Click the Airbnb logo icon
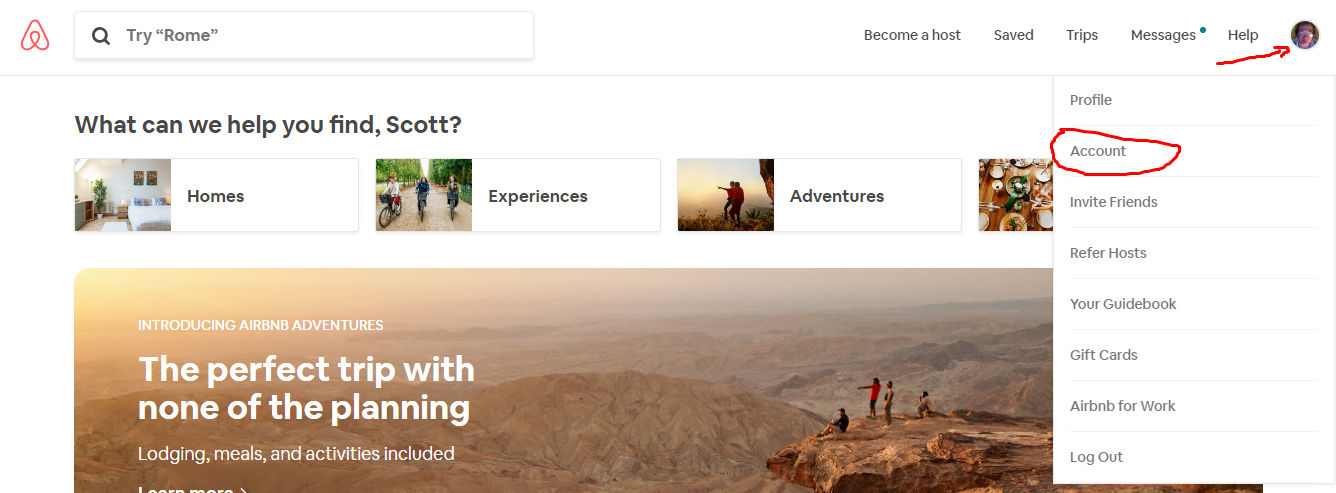 (35, 36)
